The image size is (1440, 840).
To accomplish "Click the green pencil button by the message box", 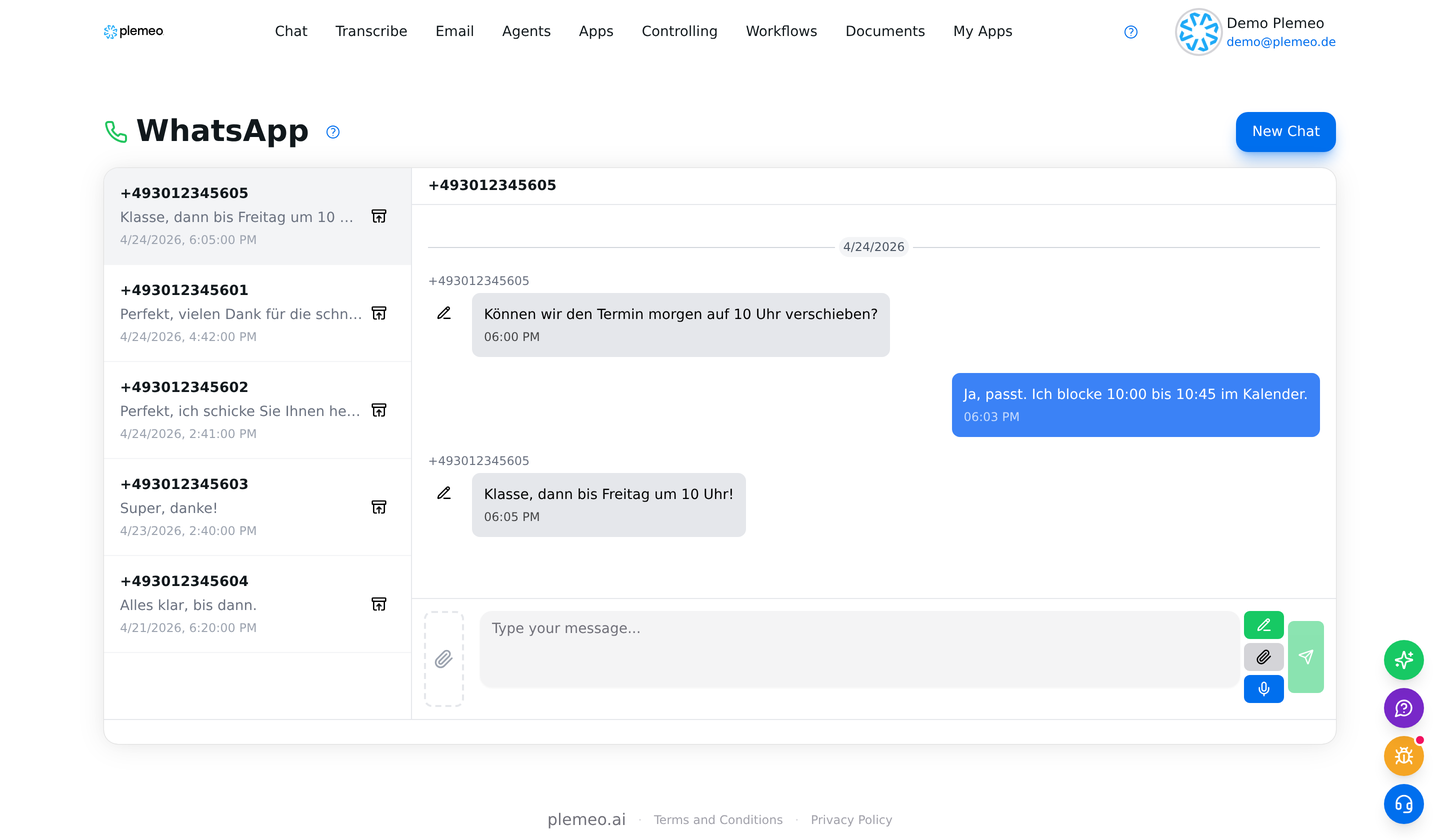I will coord(1264,625).
